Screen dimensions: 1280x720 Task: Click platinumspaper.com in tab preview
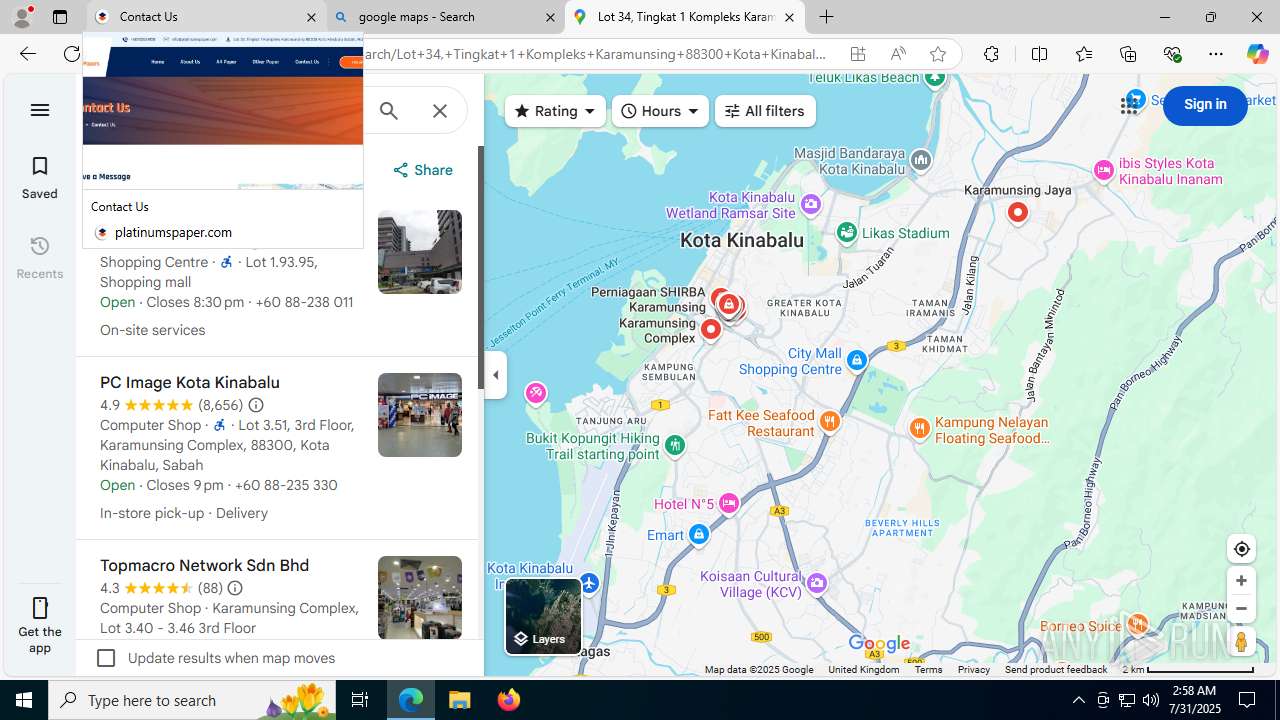[x=173, y=232]
